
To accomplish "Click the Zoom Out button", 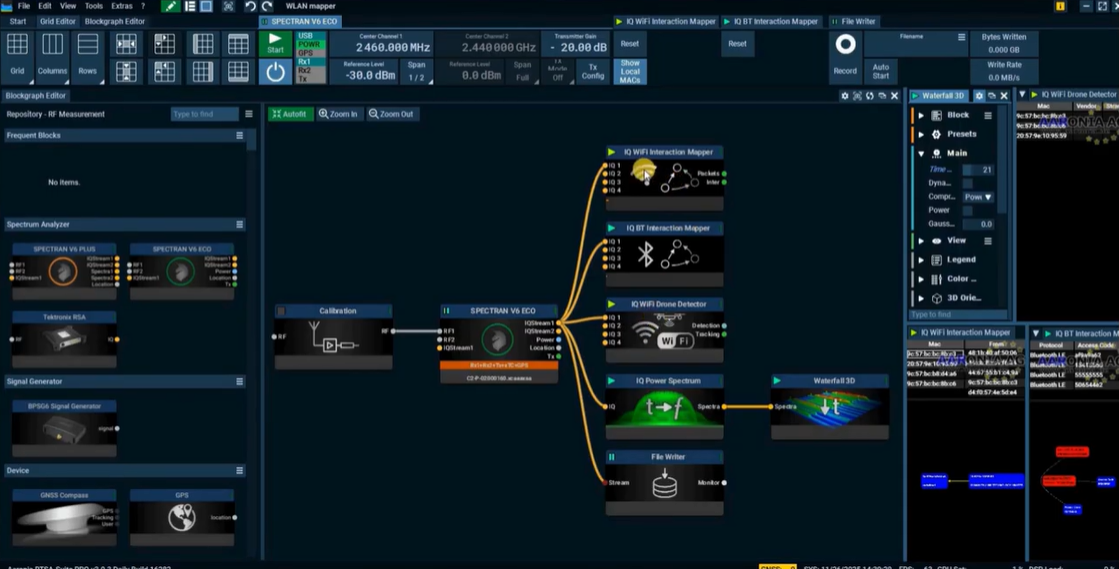I will (x=391, y=114).
